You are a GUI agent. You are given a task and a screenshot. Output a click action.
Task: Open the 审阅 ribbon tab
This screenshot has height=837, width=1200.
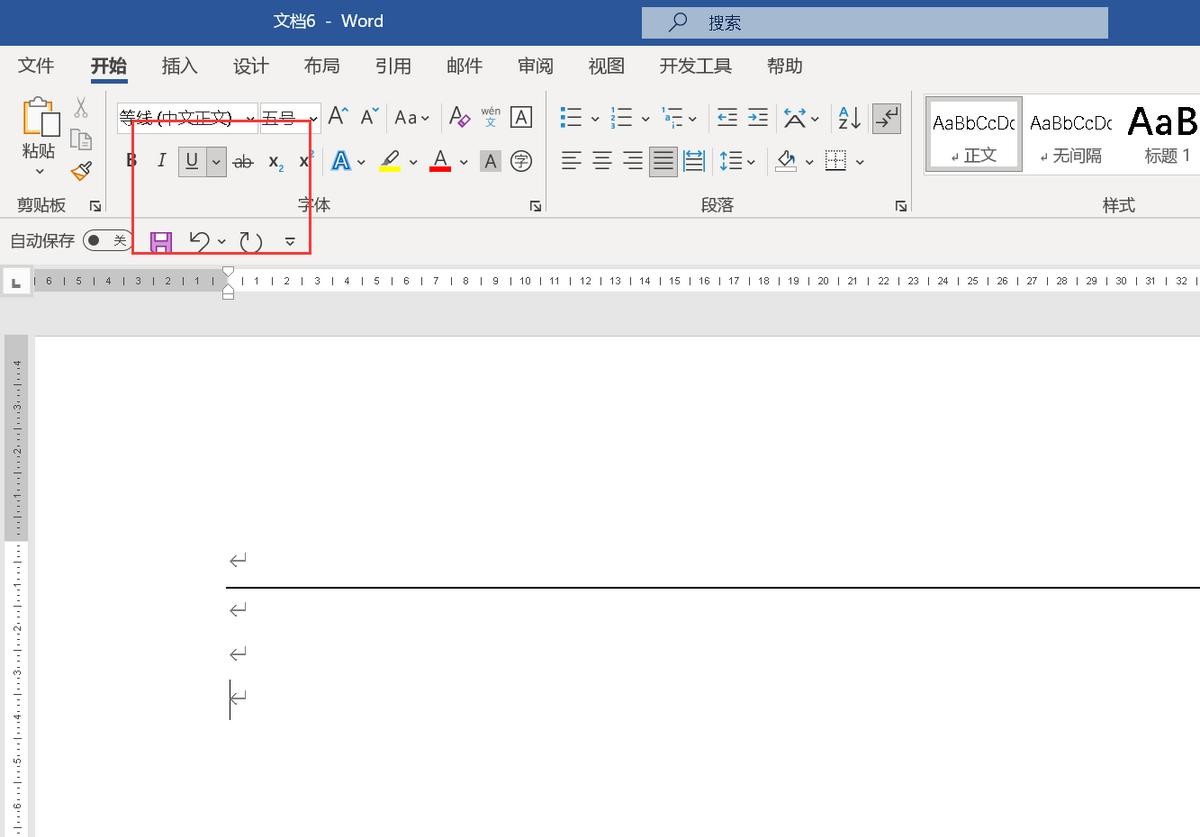coord(535,66)
